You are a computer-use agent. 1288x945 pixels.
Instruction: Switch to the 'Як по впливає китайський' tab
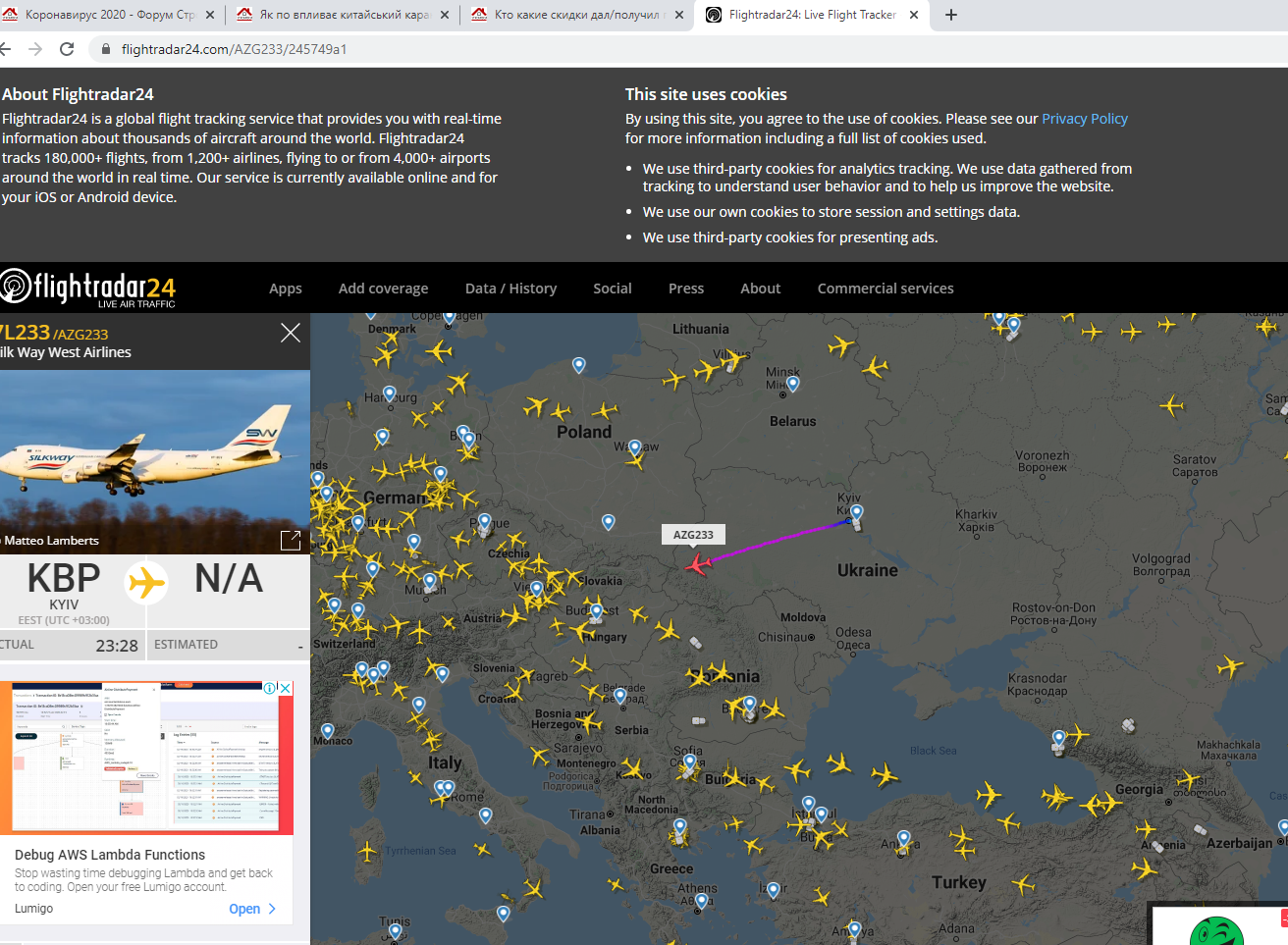click(343, 15)
